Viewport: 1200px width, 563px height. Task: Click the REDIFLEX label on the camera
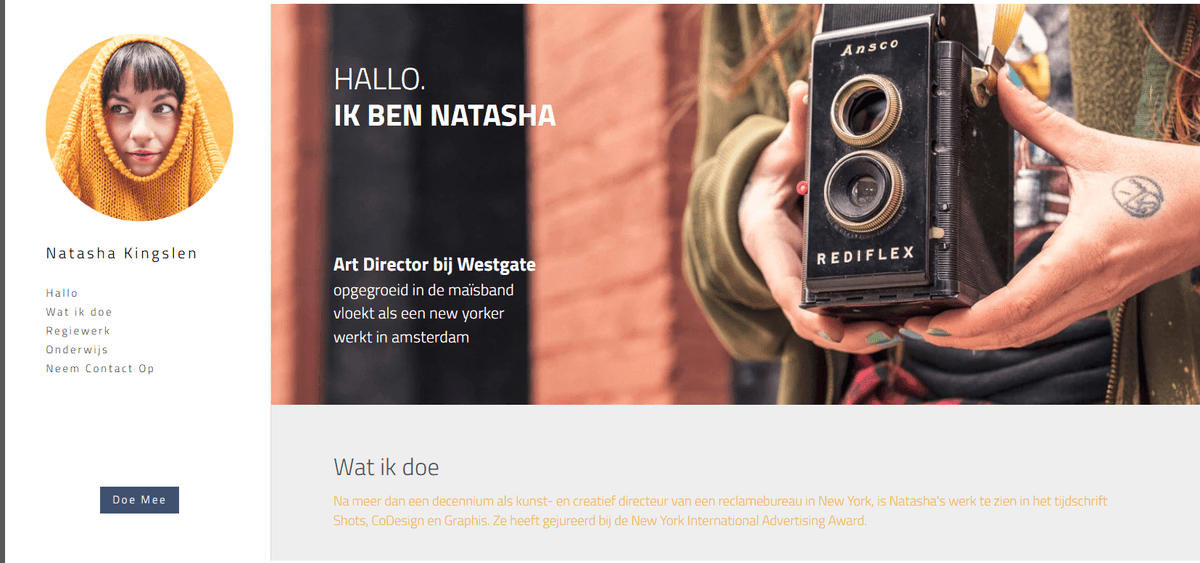click(865, 256)
